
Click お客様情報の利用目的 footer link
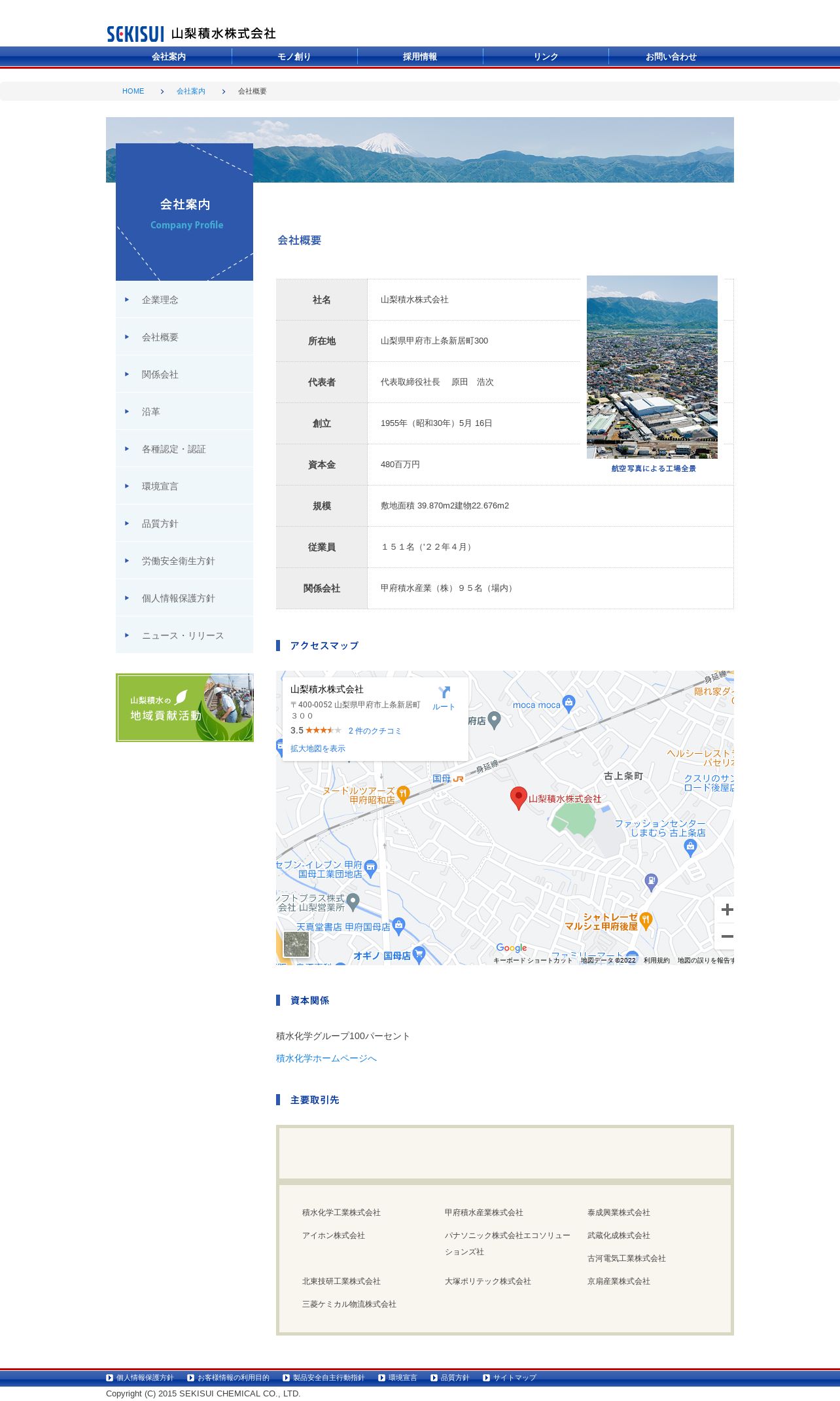tap(234, 1377)
